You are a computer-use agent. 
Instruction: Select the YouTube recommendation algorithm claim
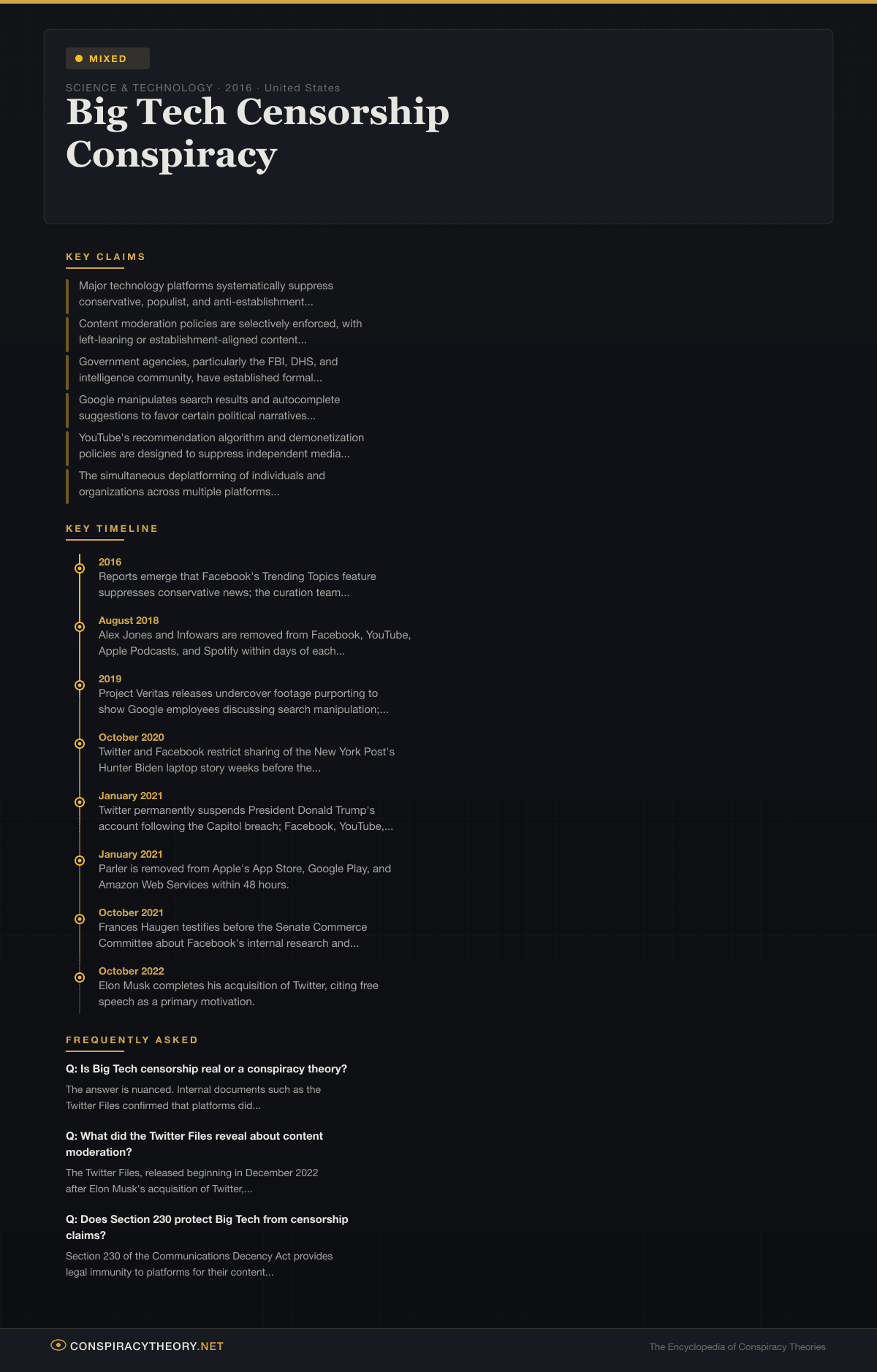coord(221,446)
